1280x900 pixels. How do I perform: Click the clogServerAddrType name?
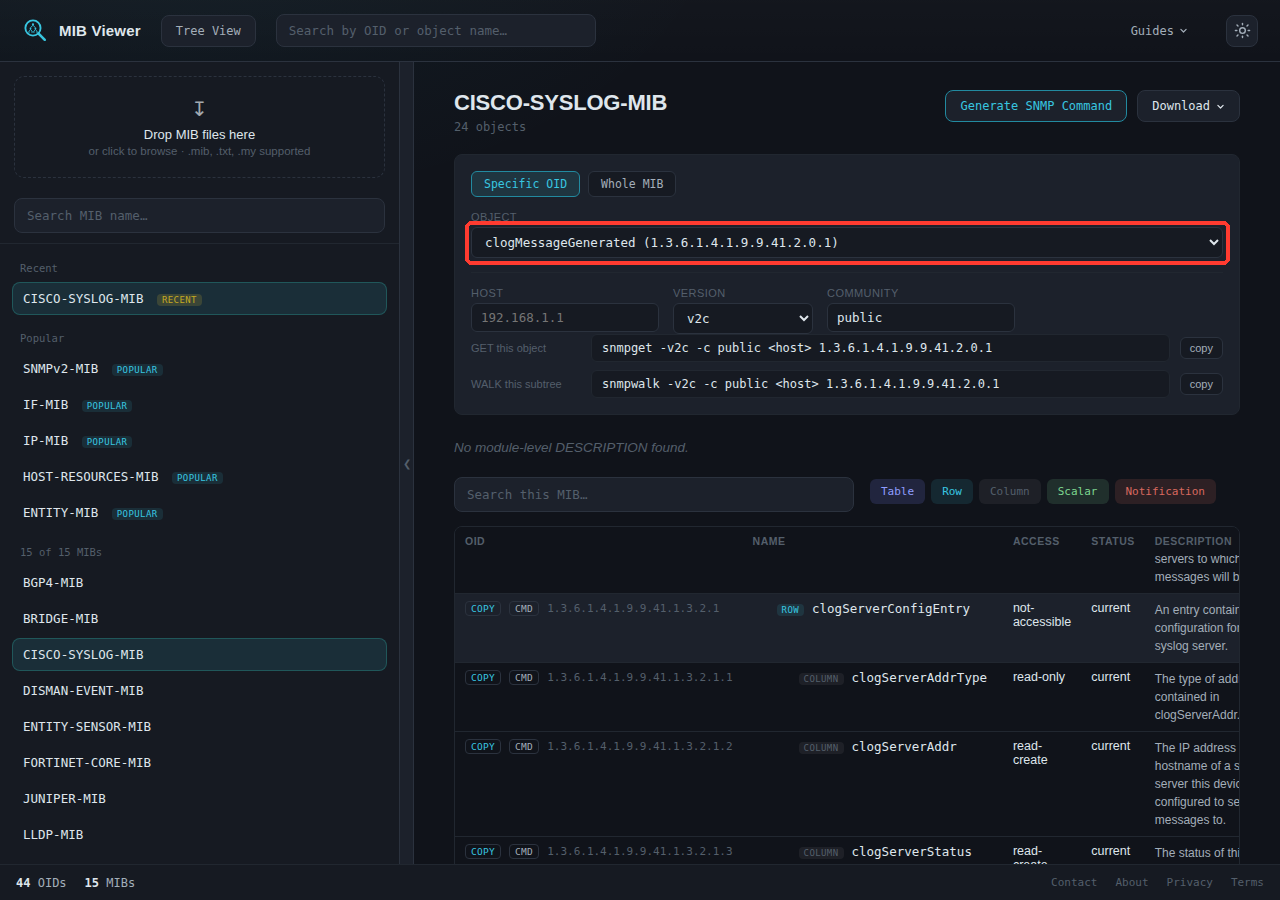(x=919, y=678)
